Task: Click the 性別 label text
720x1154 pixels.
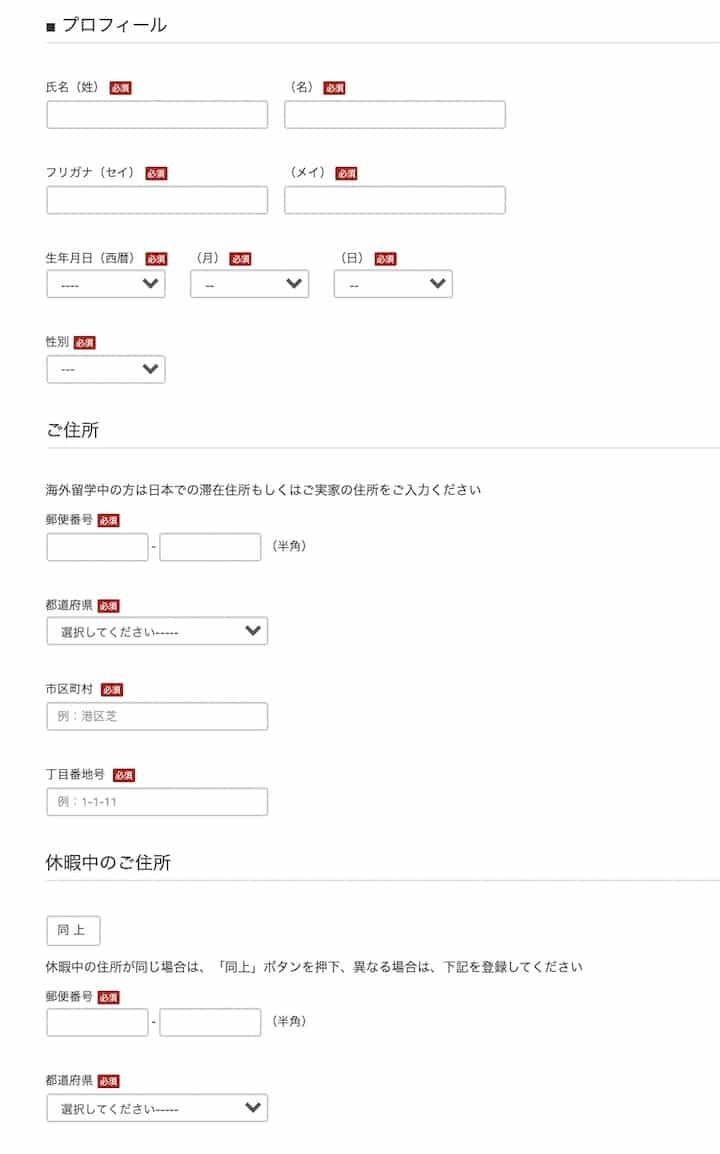Action: pos(57,342)
